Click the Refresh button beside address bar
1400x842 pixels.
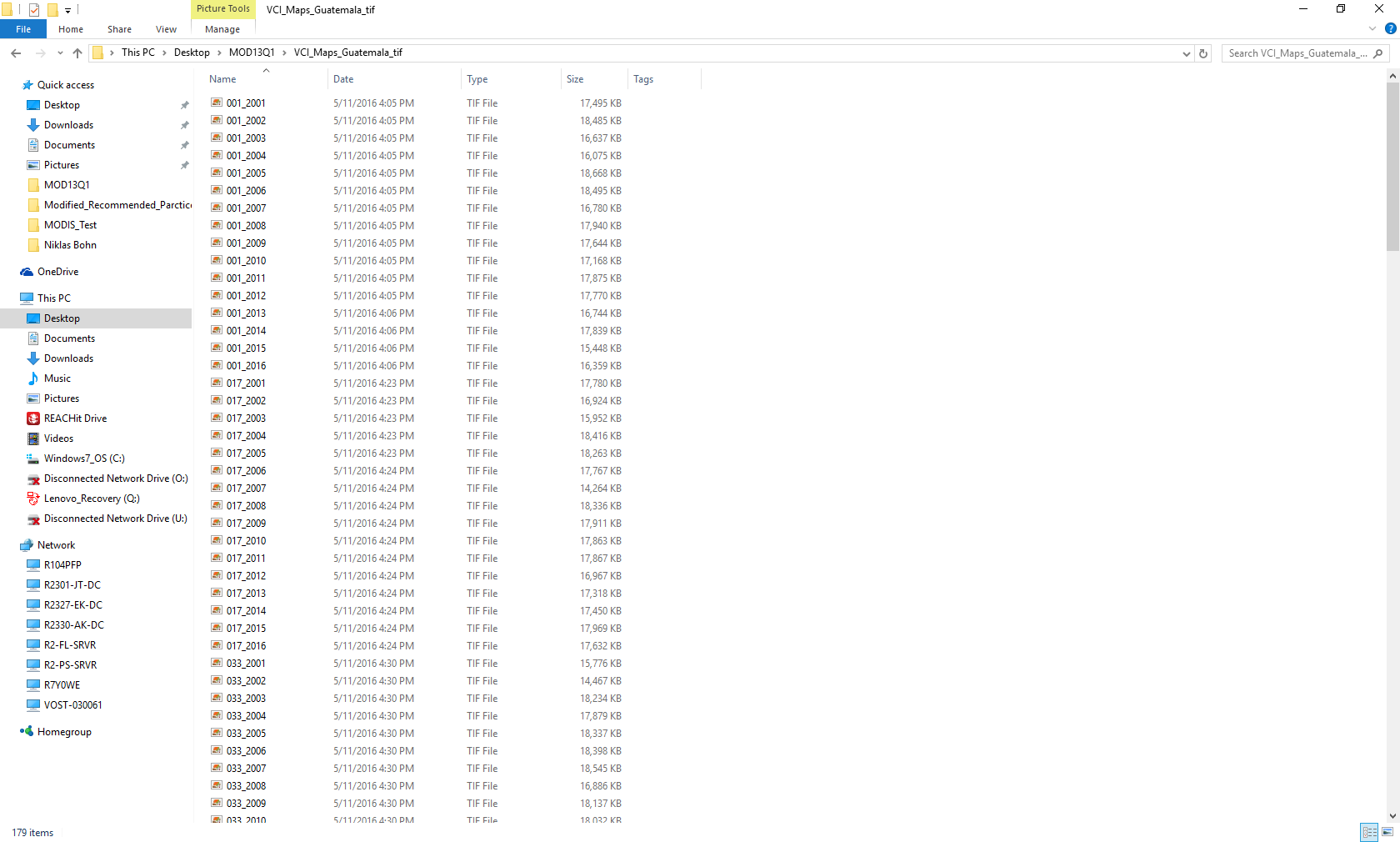click(1203, 53)
